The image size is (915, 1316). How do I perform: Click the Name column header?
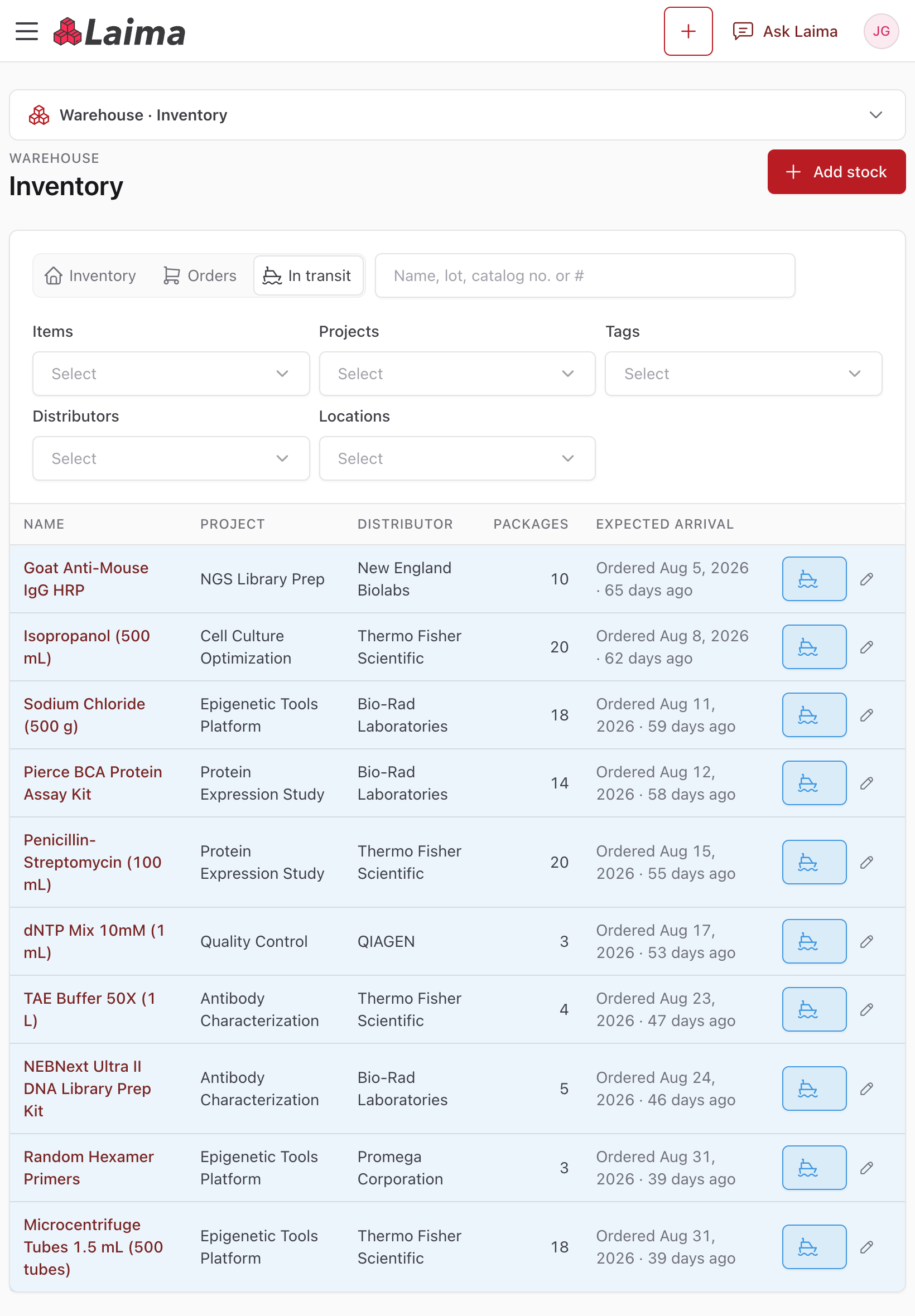44,524
